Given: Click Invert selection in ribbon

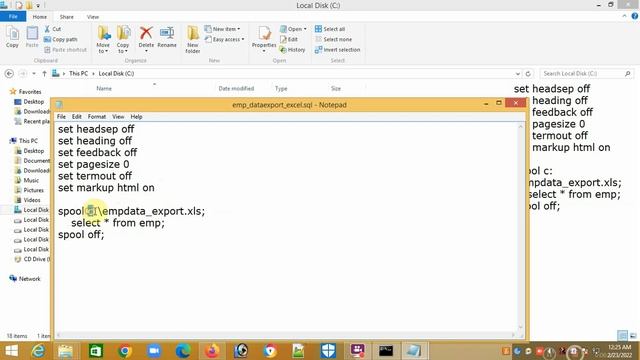Looking at the screenshot, I should coord(338,49).
